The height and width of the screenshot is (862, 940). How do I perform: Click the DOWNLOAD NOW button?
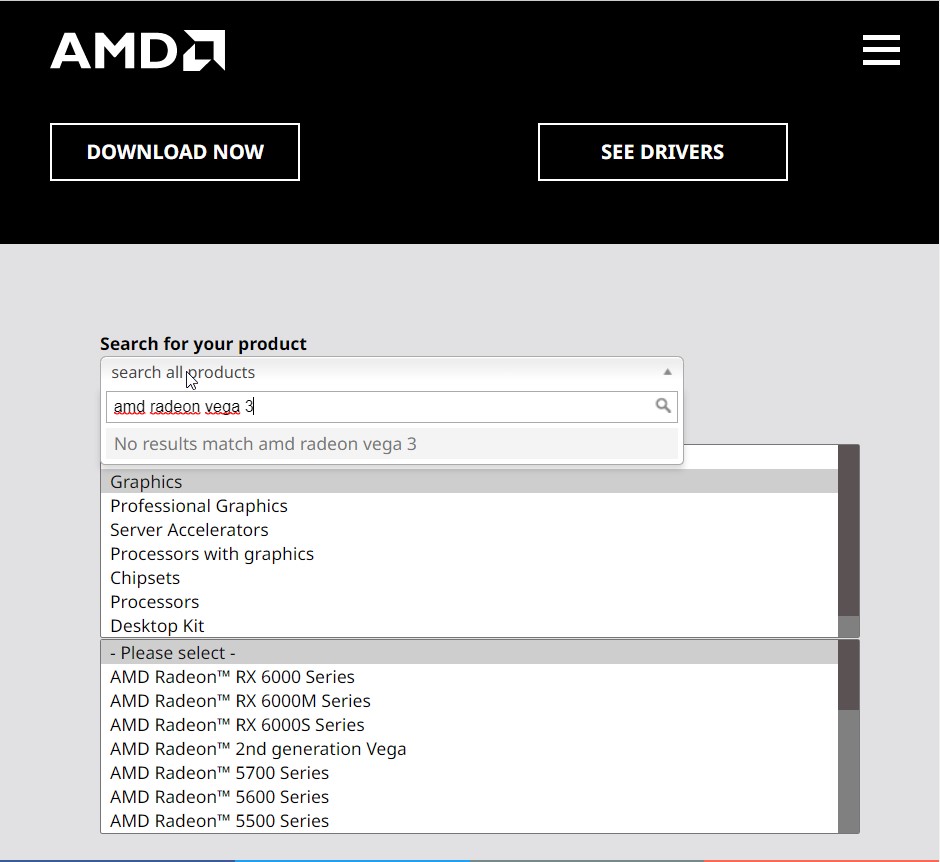(174, 151)
